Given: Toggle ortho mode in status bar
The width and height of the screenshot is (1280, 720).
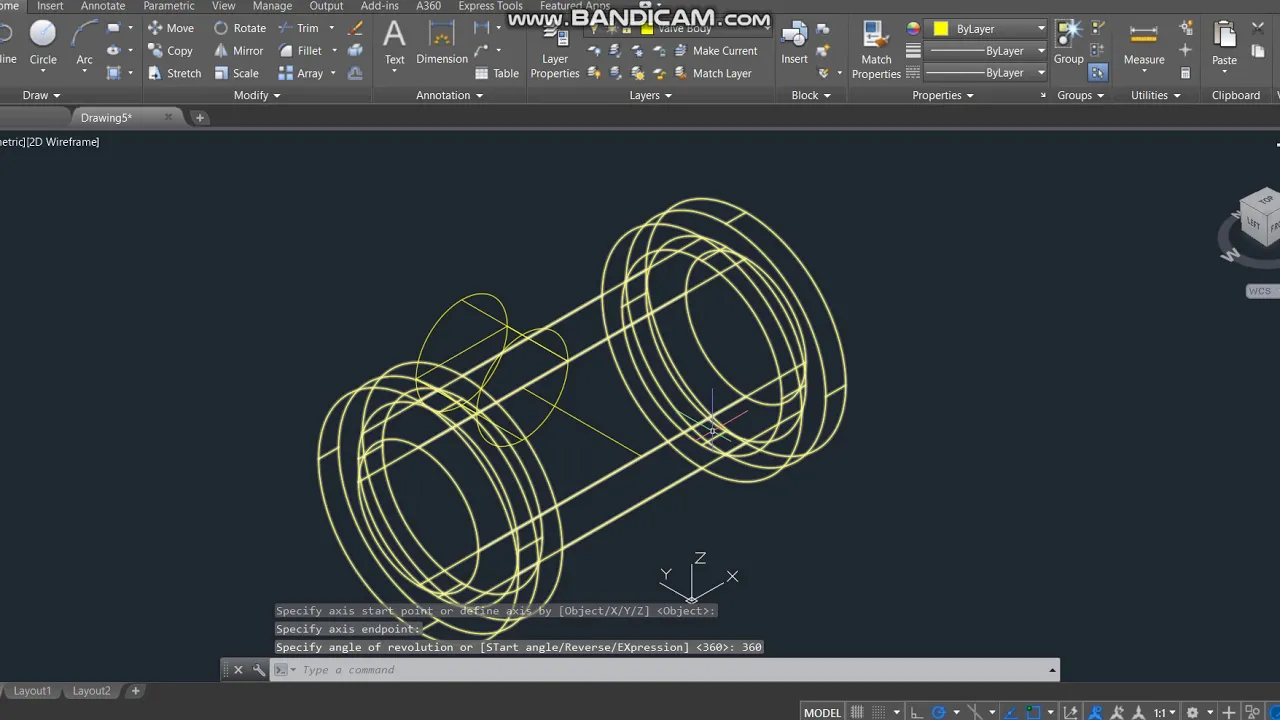Looking at the screenshot, I should (x=918, y=713).
